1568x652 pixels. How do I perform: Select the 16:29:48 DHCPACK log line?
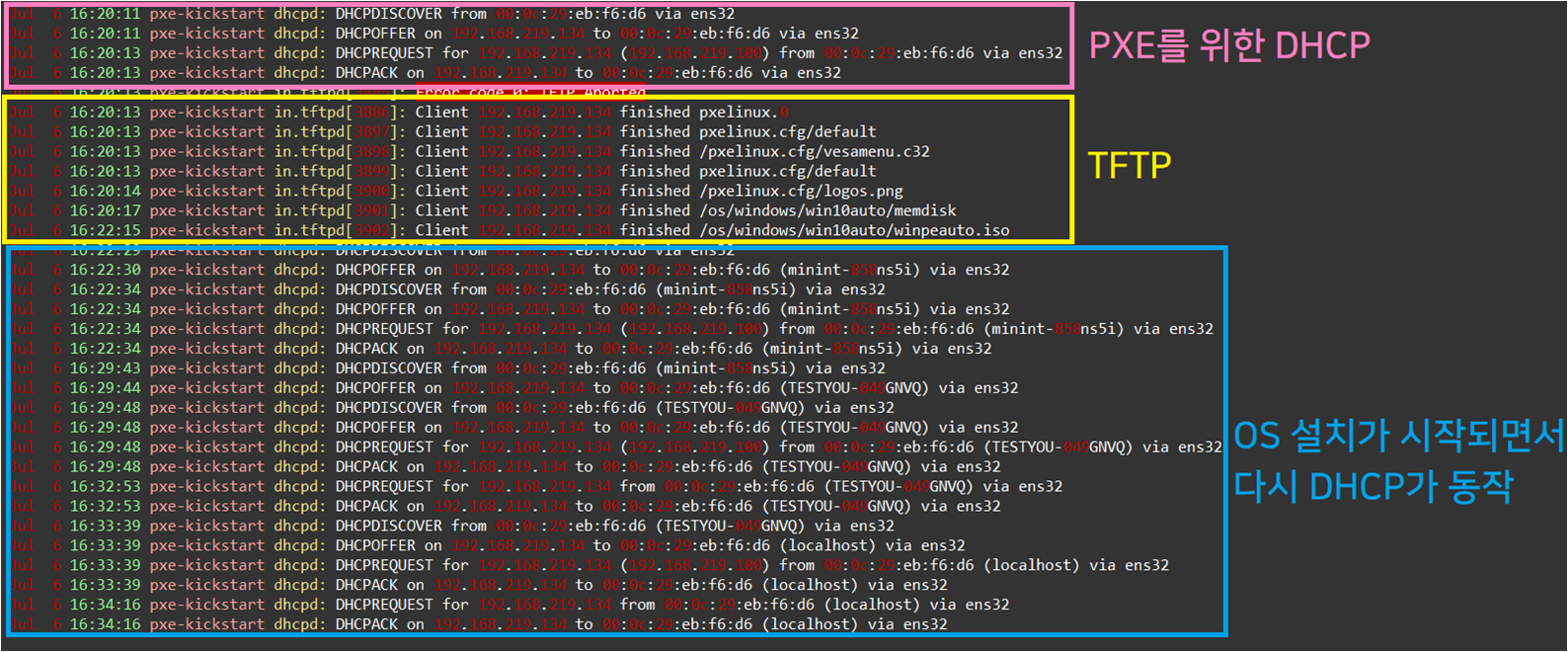click(x=506, y=467)
